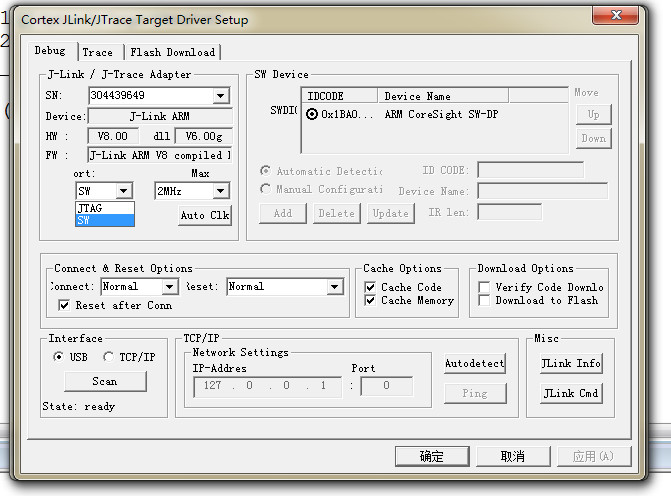This screenshot has height=496, width=671.
Task: Toggle Reset after Connect checkbox
Action: tap(64, 305)
